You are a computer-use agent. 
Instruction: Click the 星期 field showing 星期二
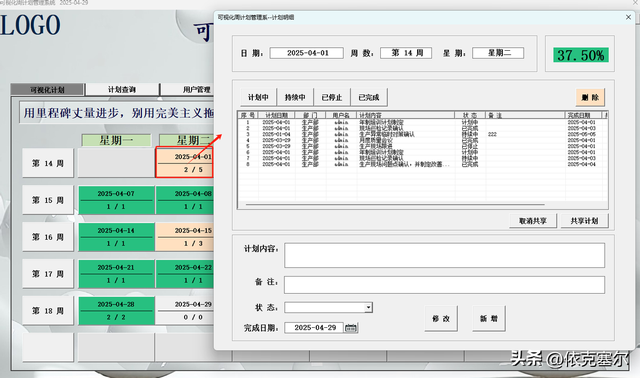click(x=498, y=53)
